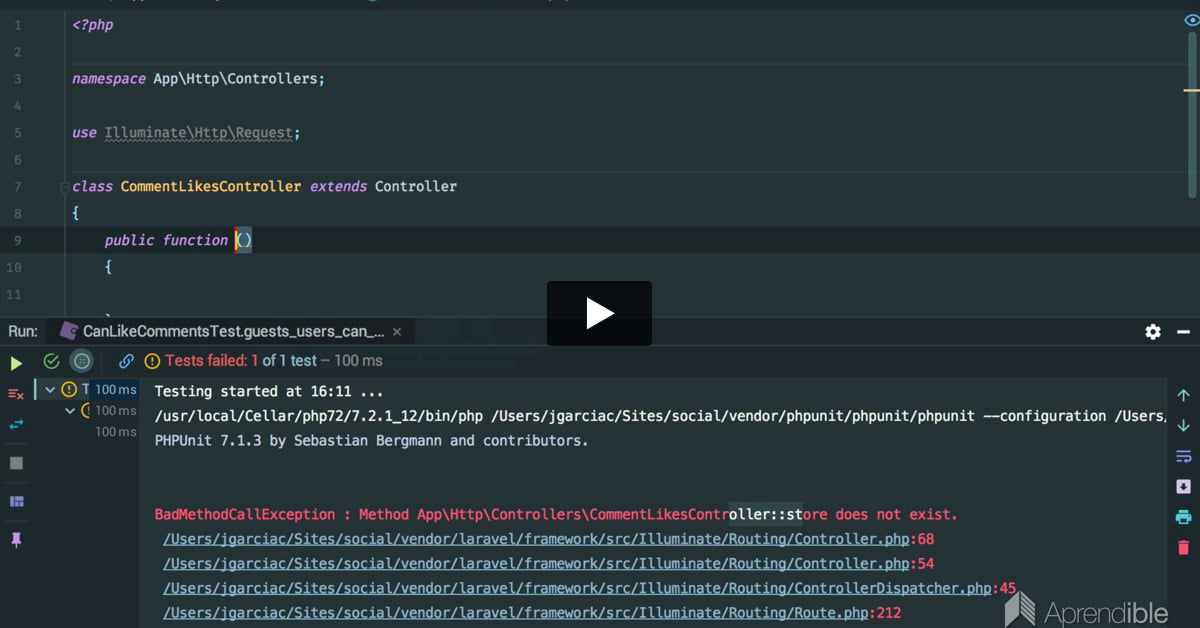Viewport: 1200px width, 628px height.
Task: Click the blue link icon beside Tests failed
Action: (x=126, y=361)
